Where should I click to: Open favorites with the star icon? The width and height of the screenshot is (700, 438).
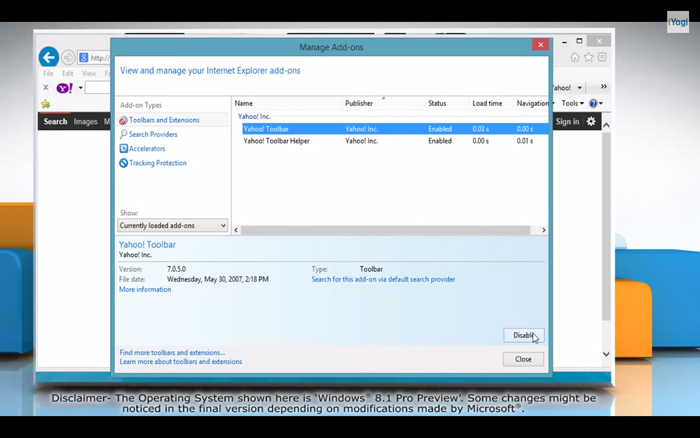[x=589, y=57]
